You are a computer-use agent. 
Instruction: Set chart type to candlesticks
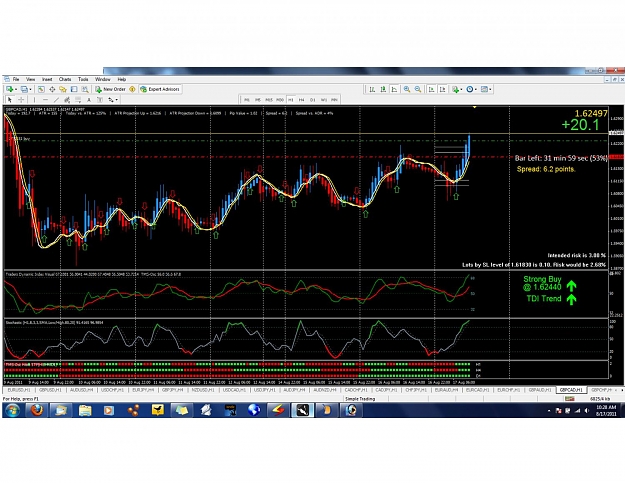383,89
